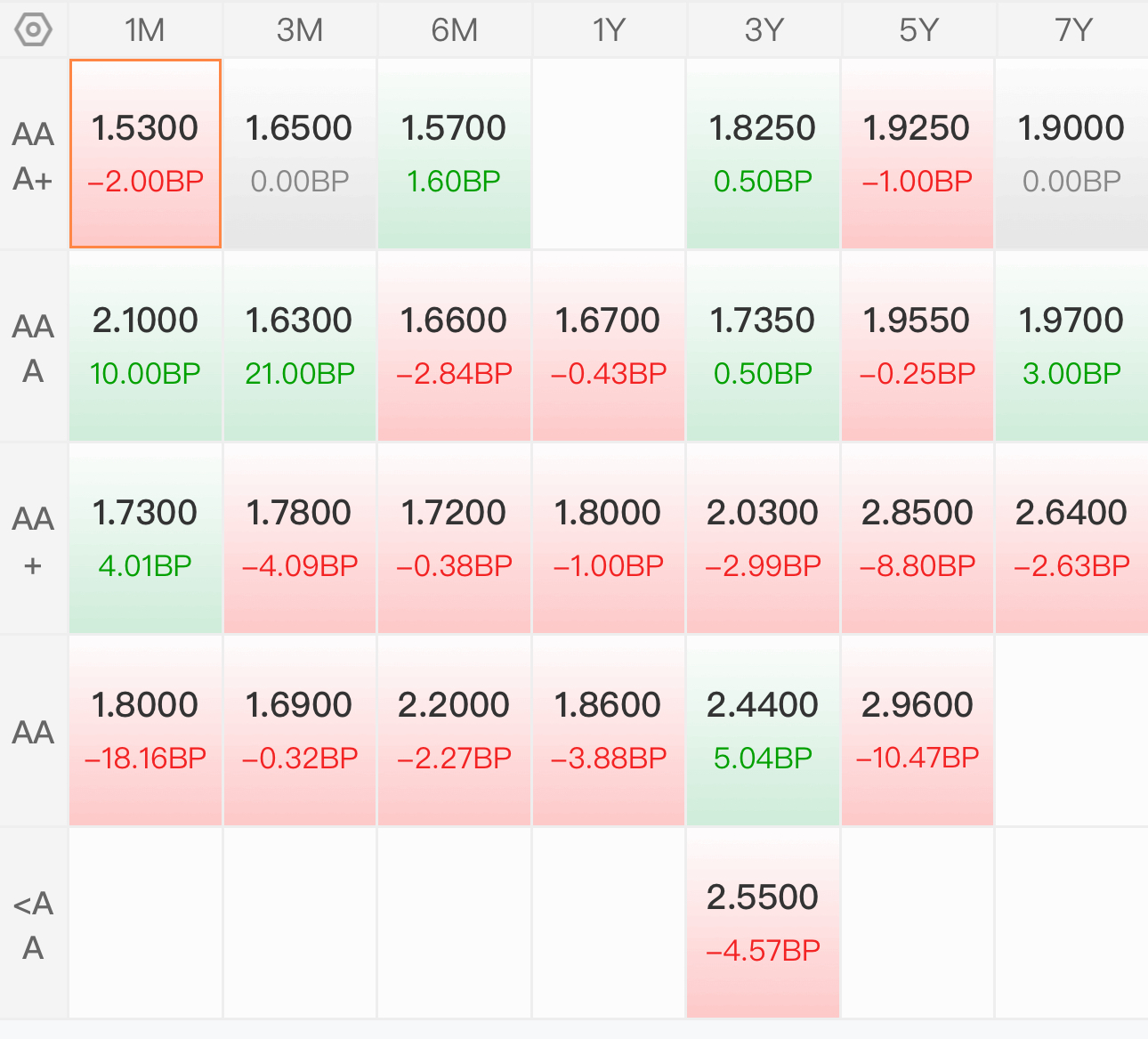This screenshot has width=1148, height=1039.
Task: Open the 1.6500 cell with 0.00BP
Action: (300, 154)
